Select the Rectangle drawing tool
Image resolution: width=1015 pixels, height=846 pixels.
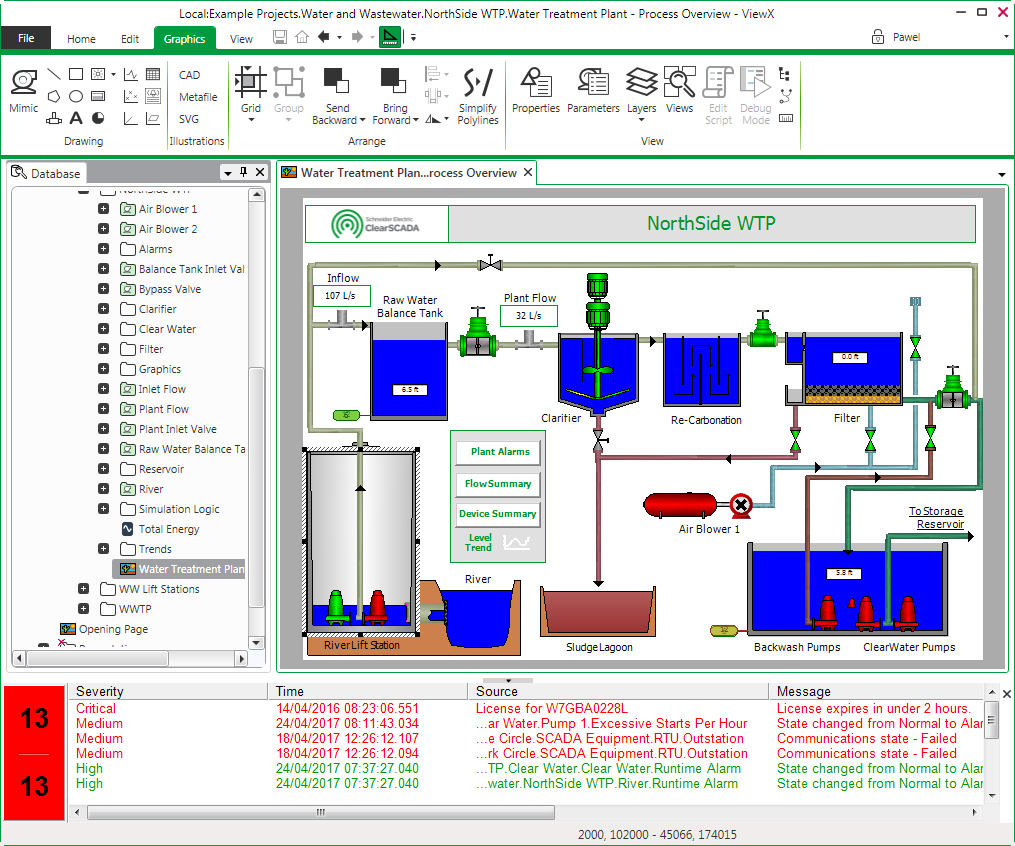point(76,74)
